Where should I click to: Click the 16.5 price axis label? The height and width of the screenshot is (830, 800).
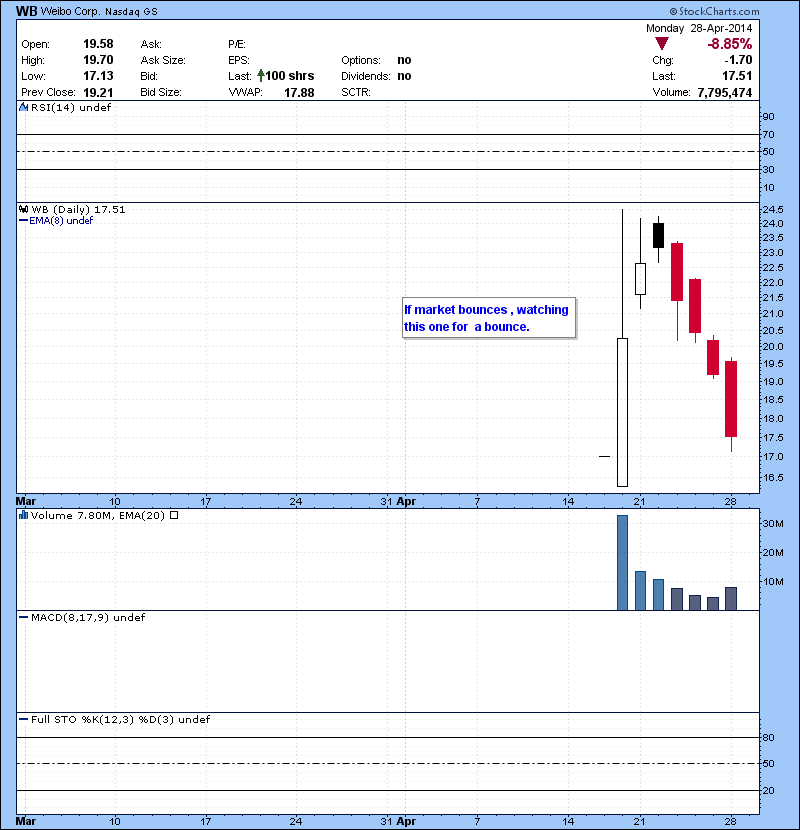click(773, 477)
